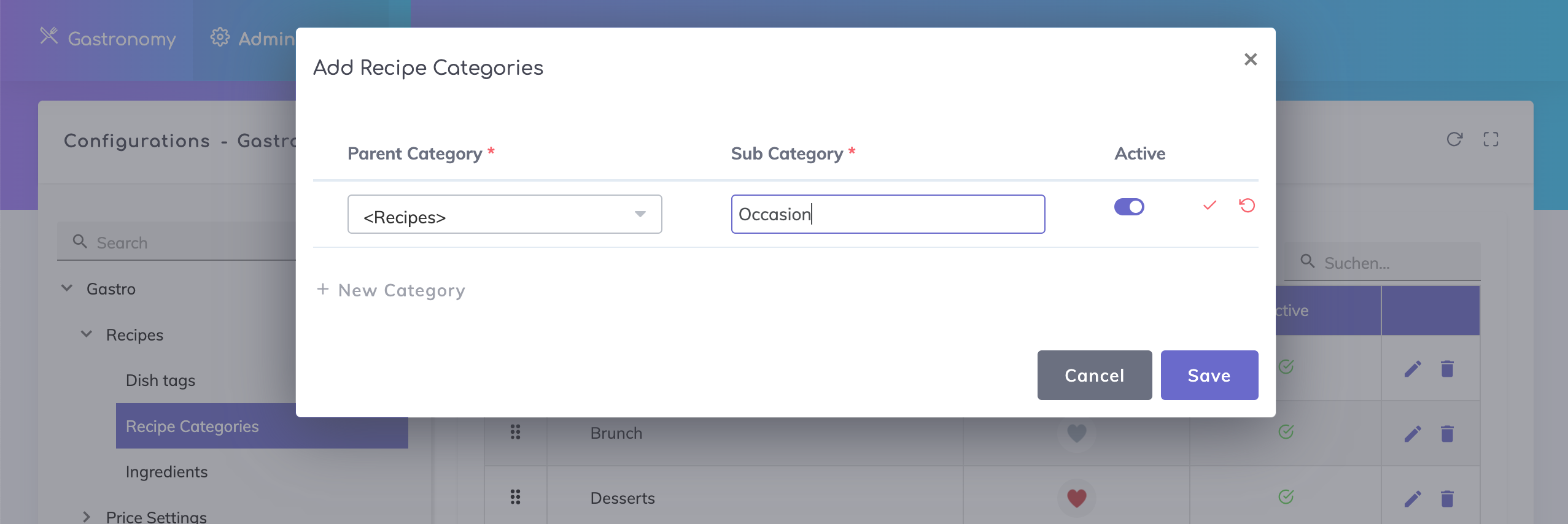Click the Save button
Screen dimensions: 1568x524
(x=1209, y=376)
